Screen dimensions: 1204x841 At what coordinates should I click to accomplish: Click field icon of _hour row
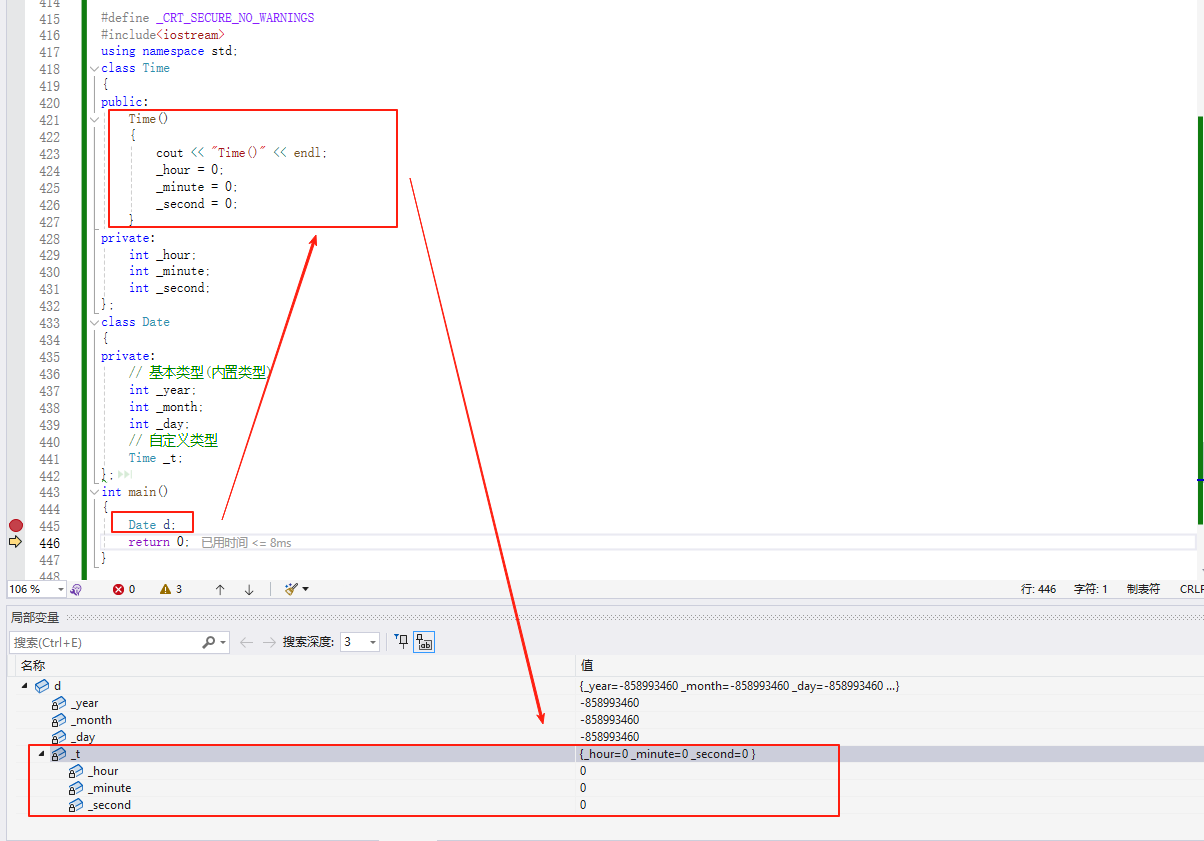click(76, 771)
